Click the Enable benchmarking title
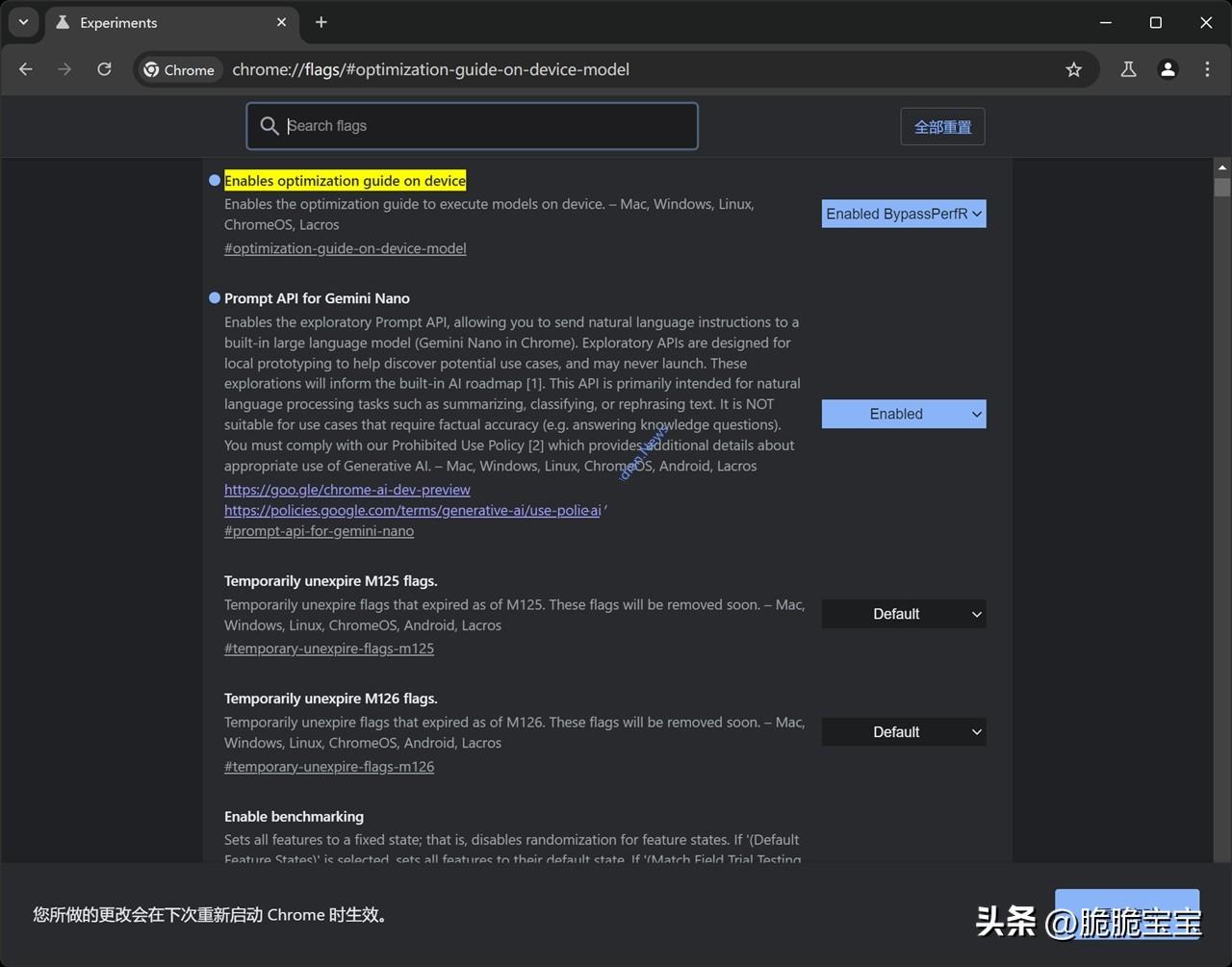Image resolution: width=1232 pixels, height=967 pixels. click(294, 817)
